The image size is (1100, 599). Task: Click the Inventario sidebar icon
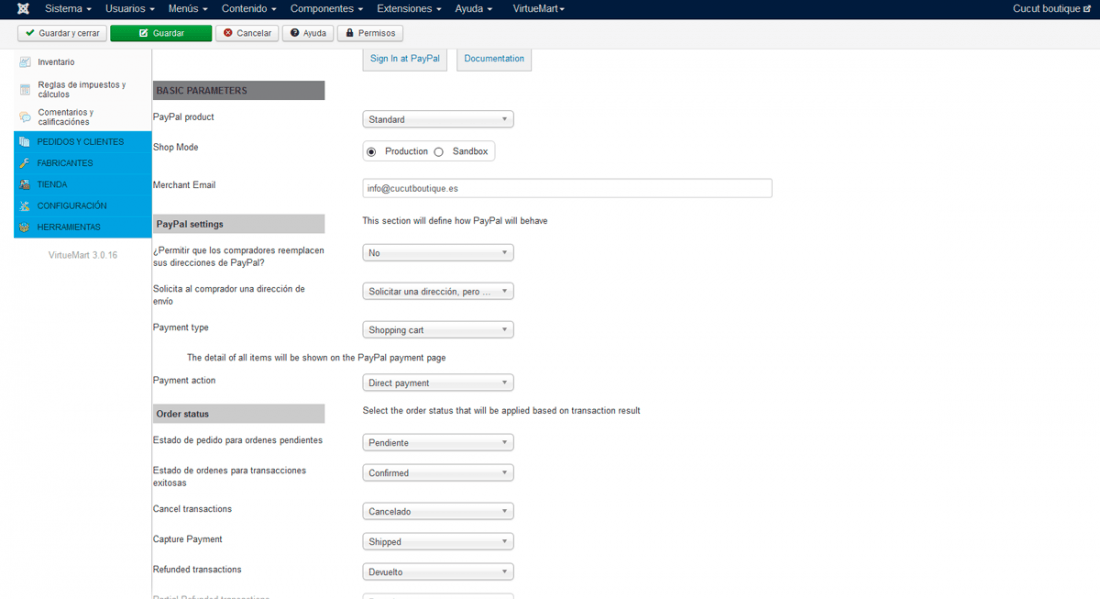25,62
